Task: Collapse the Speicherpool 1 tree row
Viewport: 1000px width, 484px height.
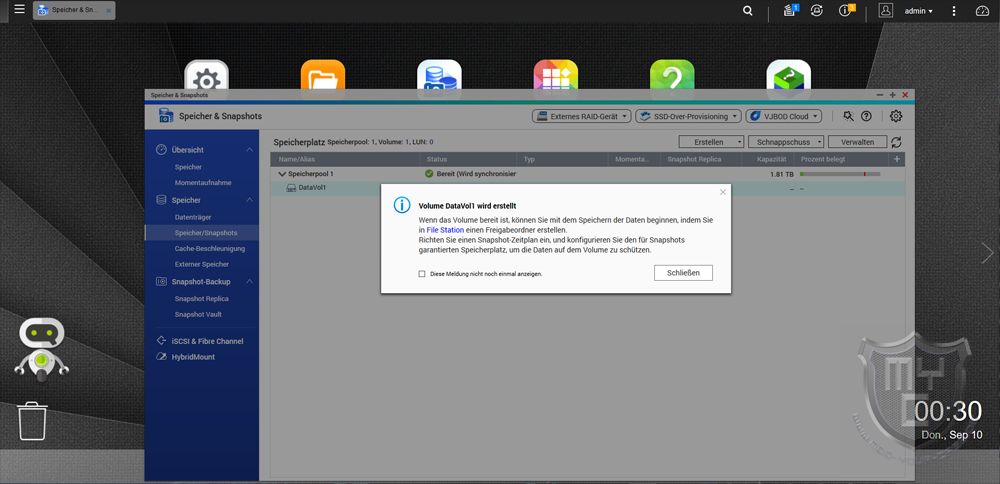Action: pyautogui.click(x=283, y=174)
